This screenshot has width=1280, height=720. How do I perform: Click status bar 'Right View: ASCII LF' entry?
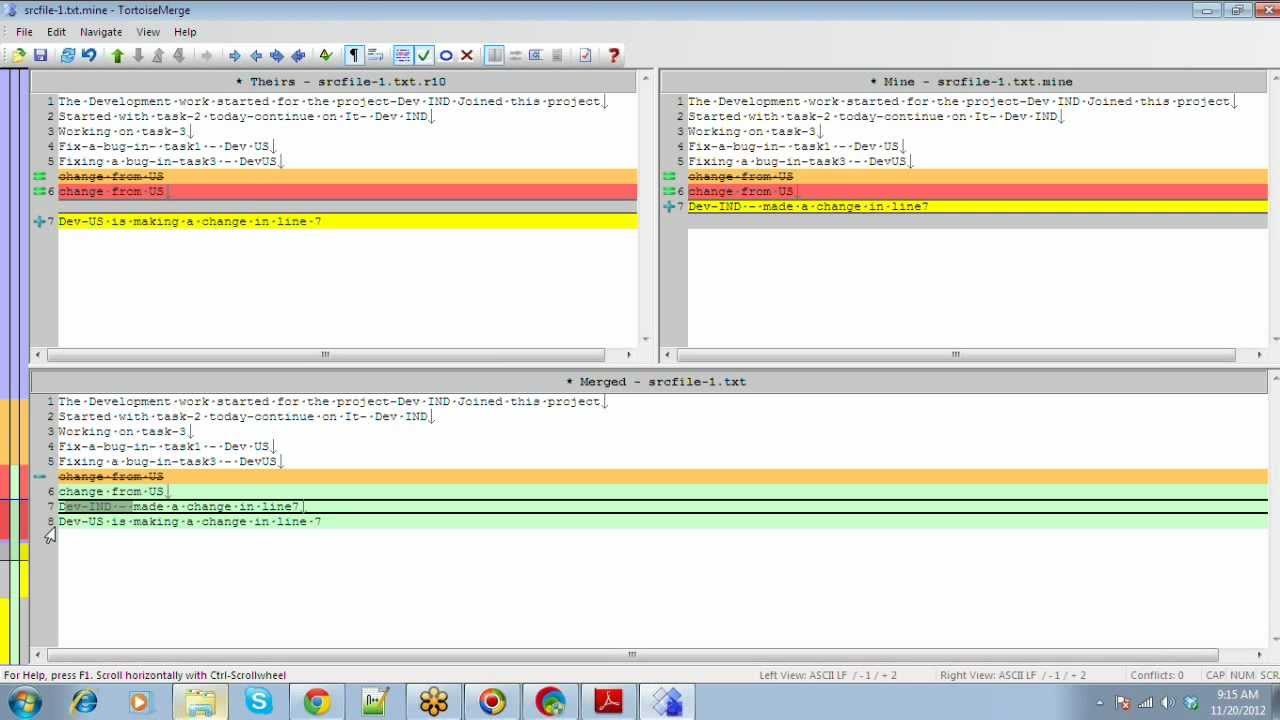click(1012, 675)
